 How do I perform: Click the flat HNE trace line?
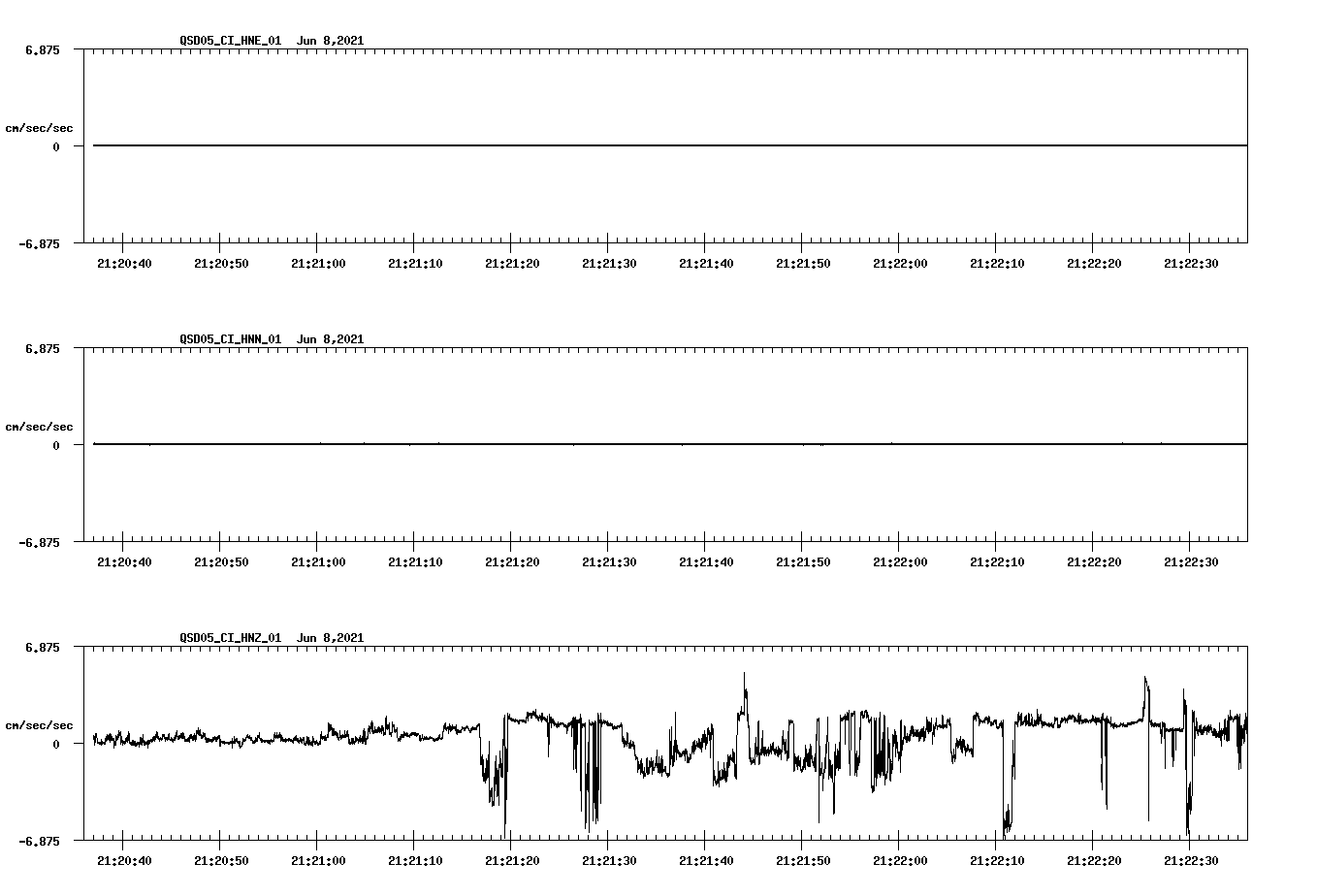click(x=670, y=145)
